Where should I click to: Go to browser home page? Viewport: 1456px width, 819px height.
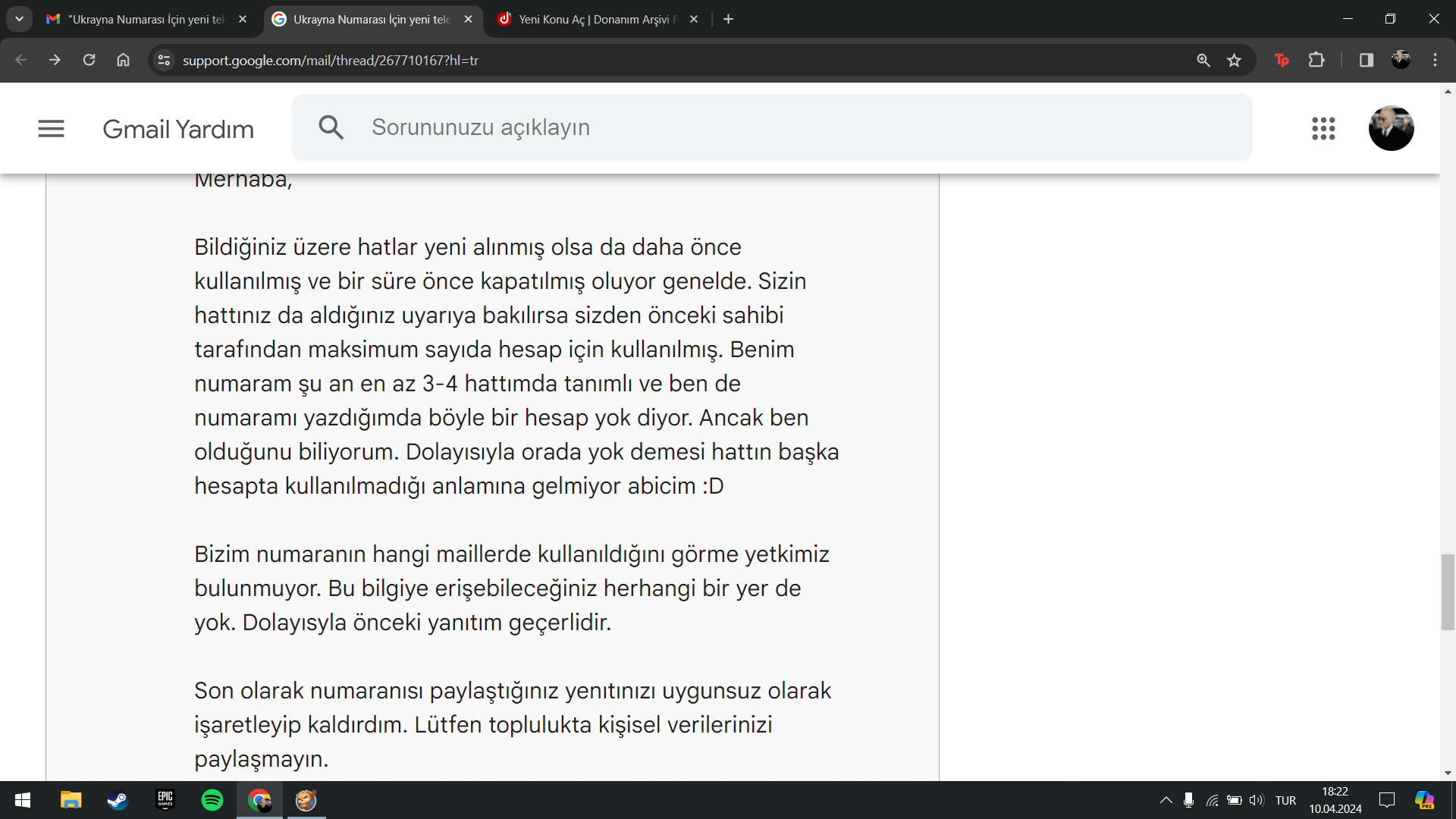[123, 60]
